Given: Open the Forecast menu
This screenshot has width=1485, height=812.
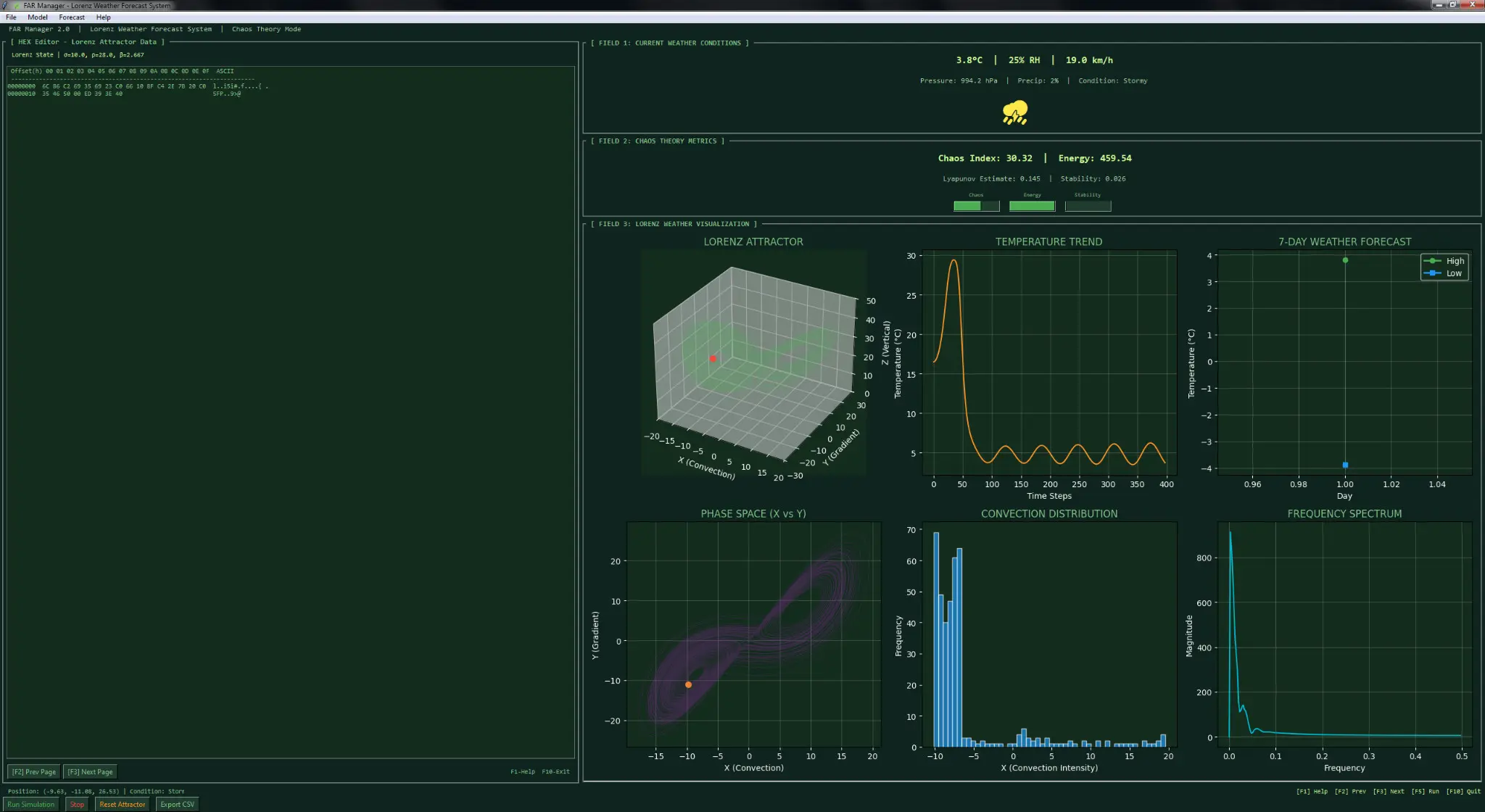Looking at the screenshot, I should 72,17.
